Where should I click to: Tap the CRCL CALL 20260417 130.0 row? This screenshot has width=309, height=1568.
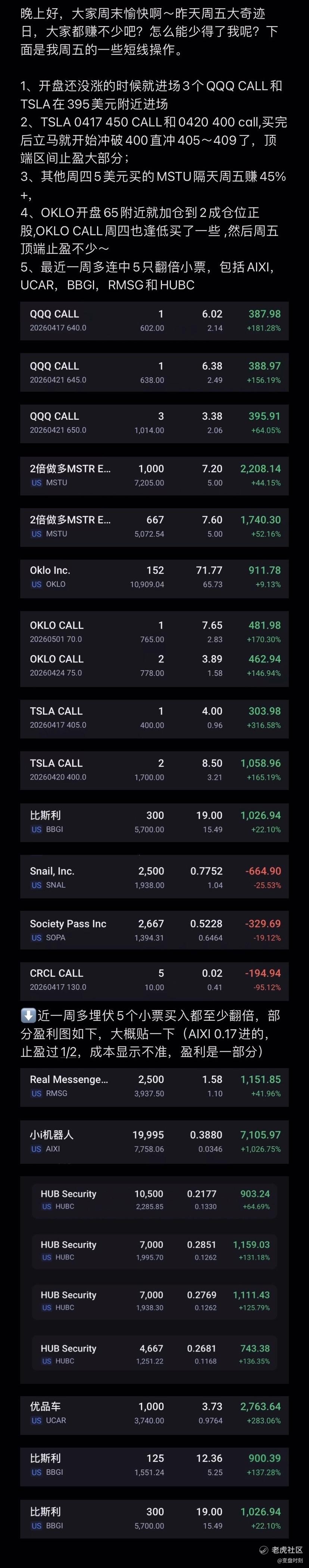[154, 979]
